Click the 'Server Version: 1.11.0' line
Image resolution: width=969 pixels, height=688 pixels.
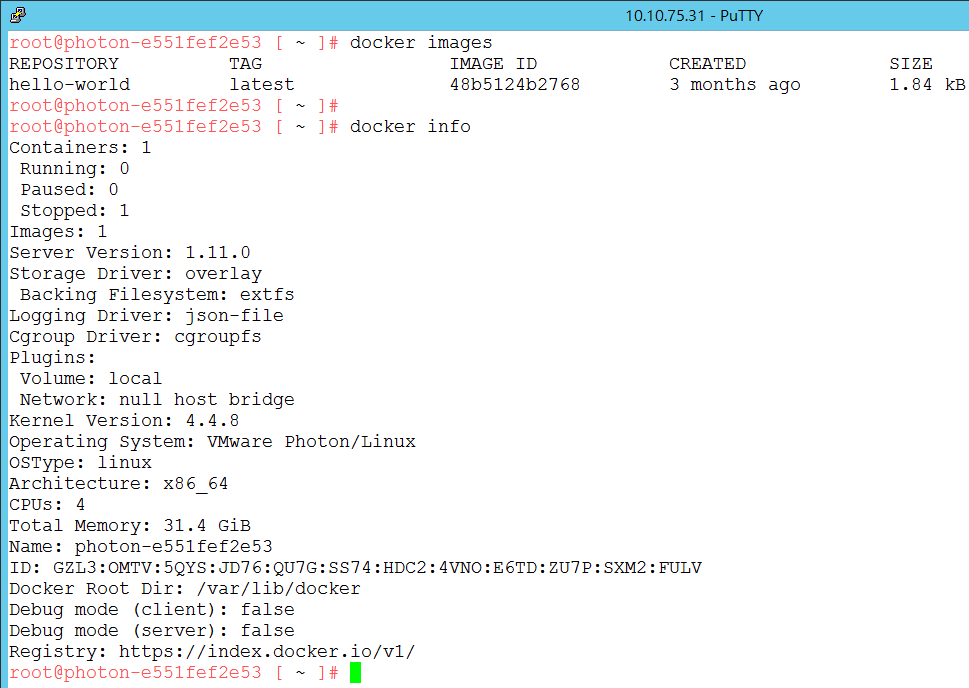tap(130, 253)
